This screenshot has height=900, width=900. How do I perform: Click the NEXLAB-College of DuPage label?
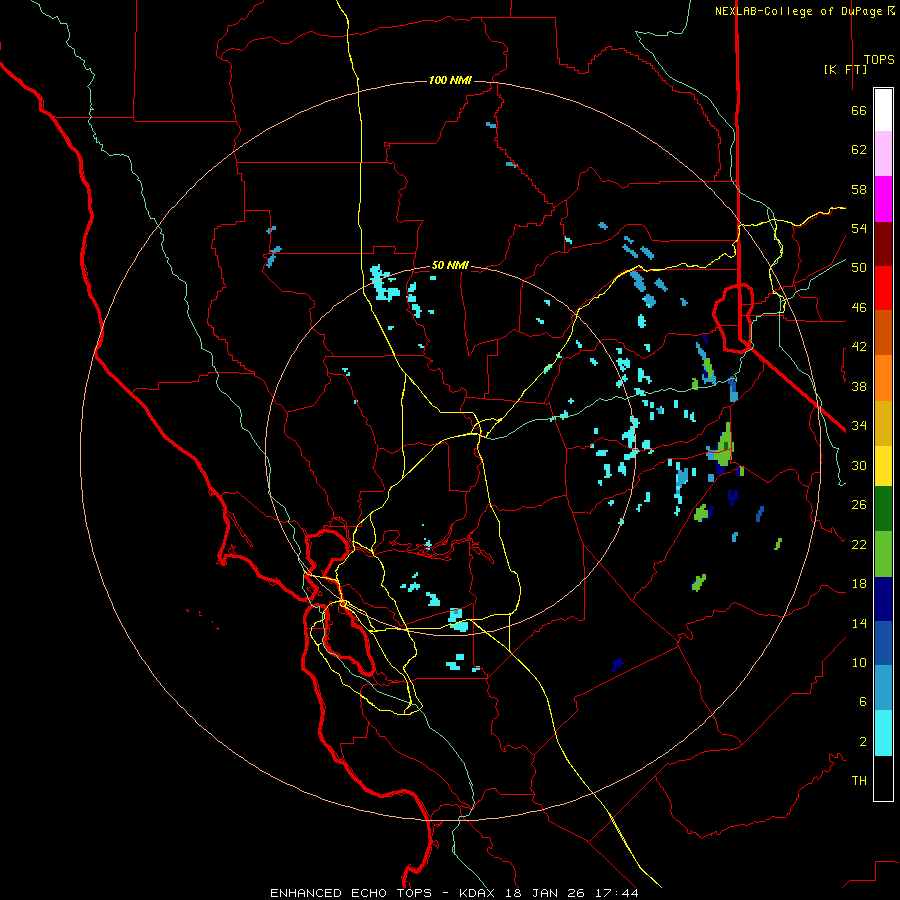tap(798, 11)
